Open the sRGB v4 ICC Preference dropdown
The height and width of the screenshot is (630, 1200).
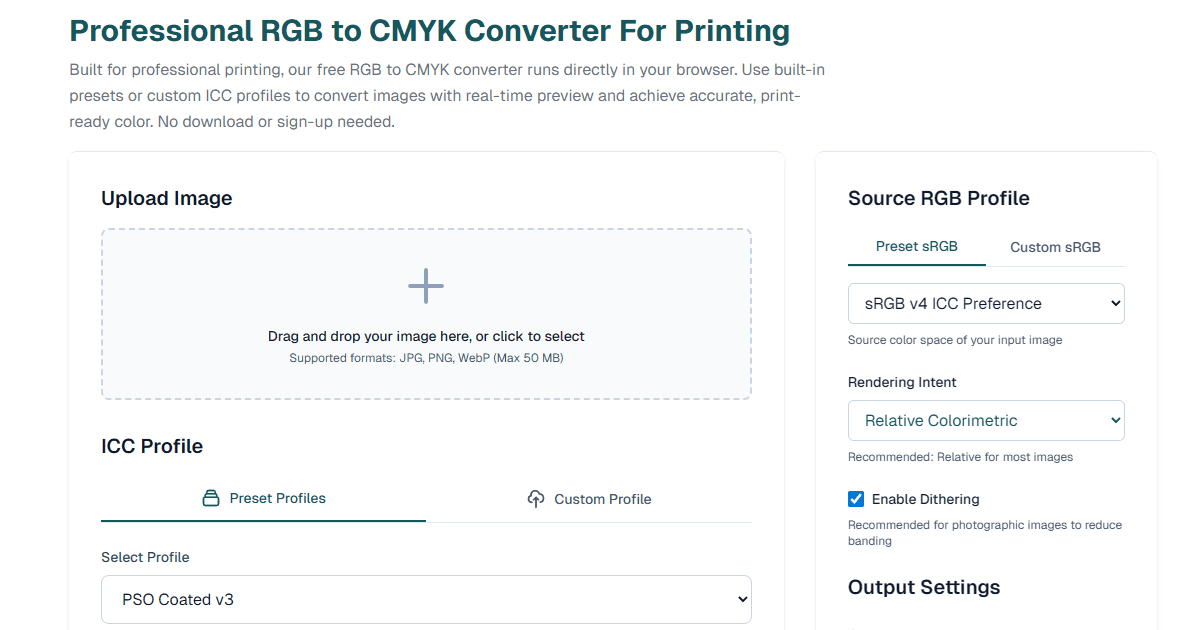[x=986, y=303]
